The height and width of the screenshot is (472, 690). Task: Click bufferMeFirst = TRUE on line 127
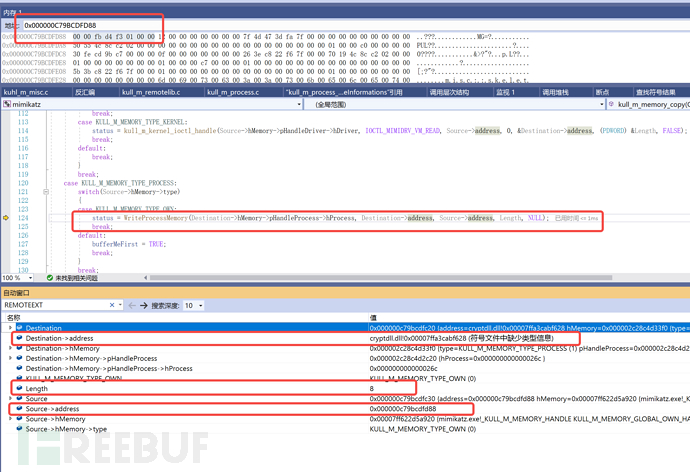pyautogui.click(x=128, y=244)
